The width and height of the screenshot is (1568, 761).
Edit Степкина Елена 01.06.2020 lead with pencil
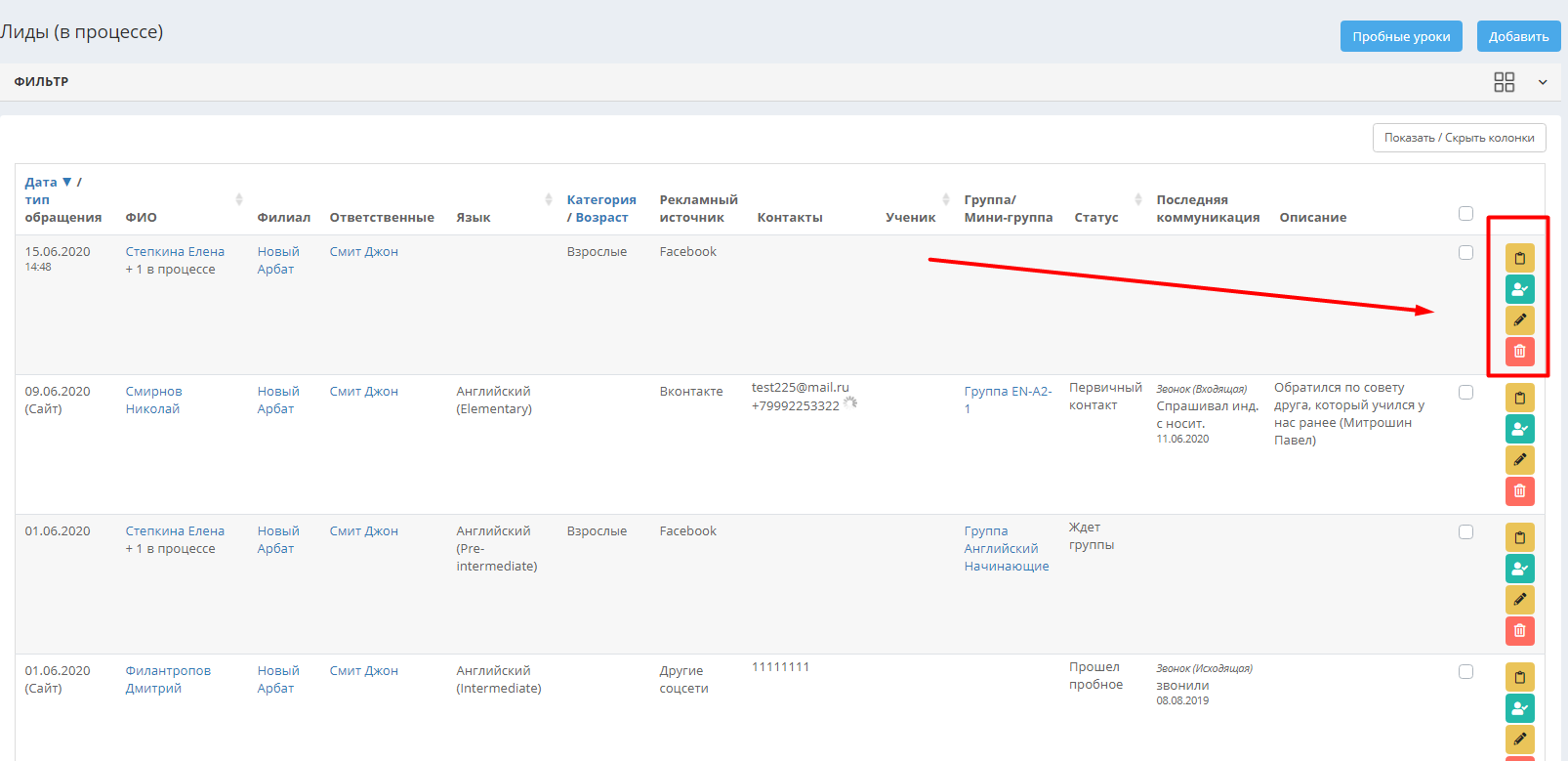[1520, 600]
